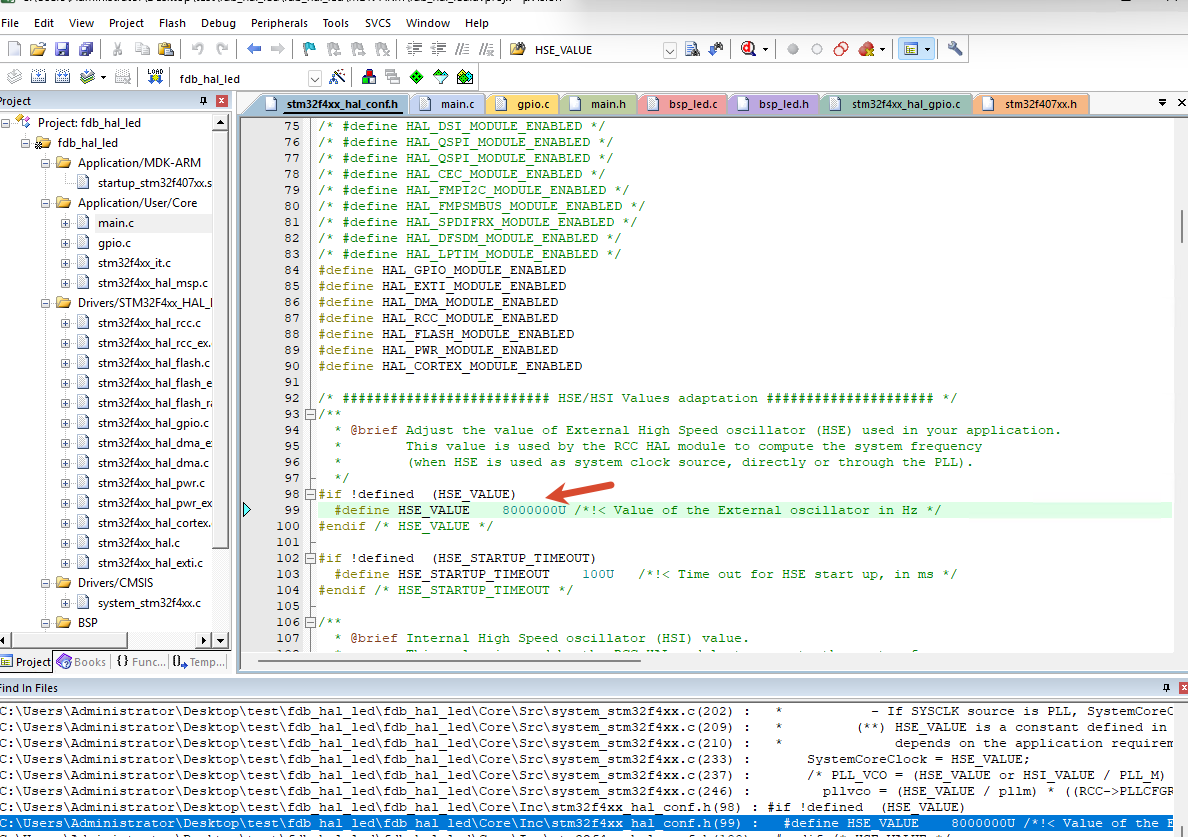Collapse the Application/MDK-ARM folder
Viewport: 1188px width, 837px height.
pos(45,163)
